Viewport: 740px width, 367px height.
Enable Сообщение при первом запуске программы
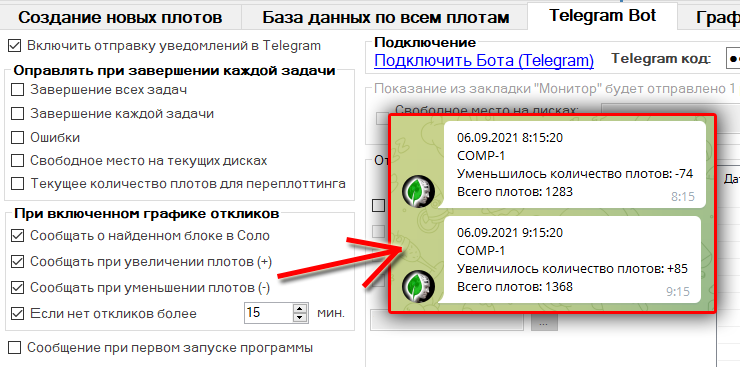click(15, 348)
